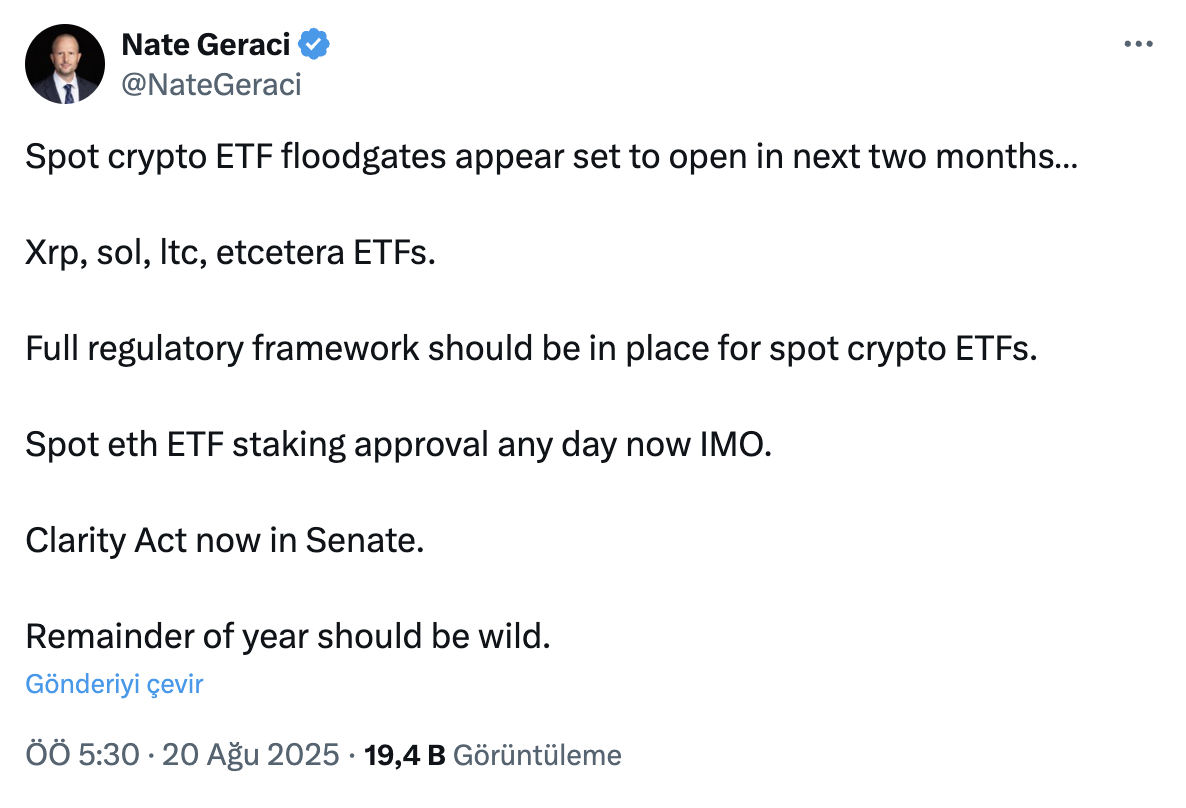Image resolution: width=1186 pixels, height=808 pixels.
Task: Click the 19,4 B view count
Action: click(x=405, y=755)
